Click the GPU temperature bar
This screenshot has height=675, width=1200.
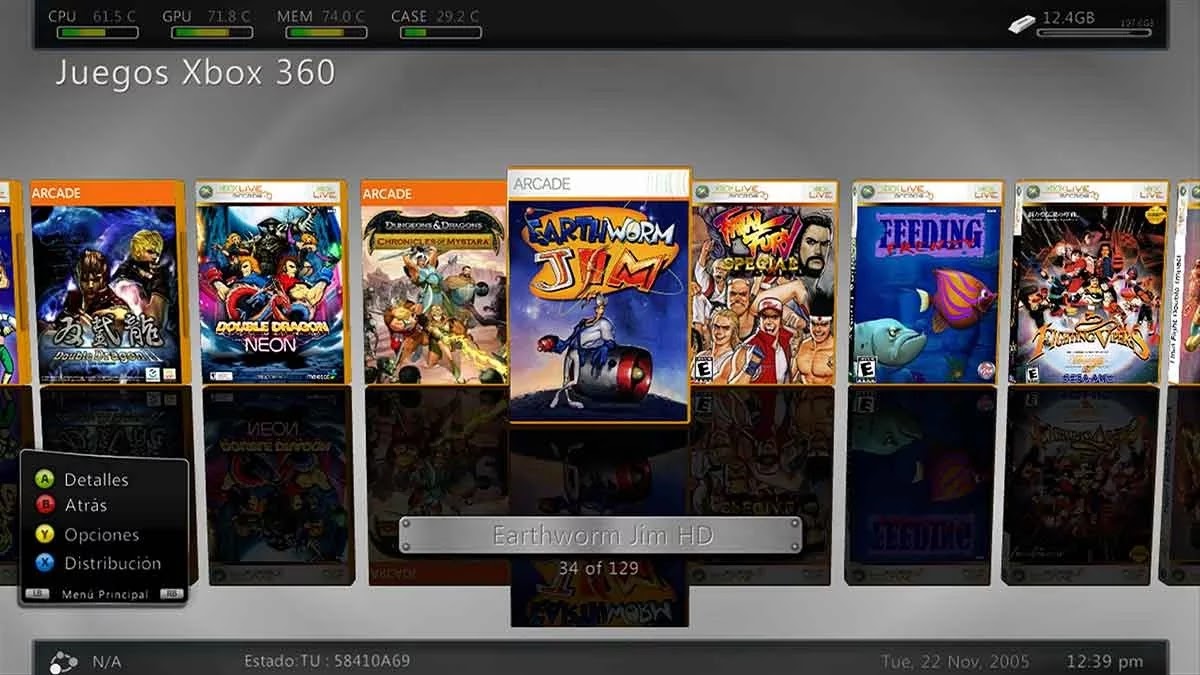click(x=212, y=32)
